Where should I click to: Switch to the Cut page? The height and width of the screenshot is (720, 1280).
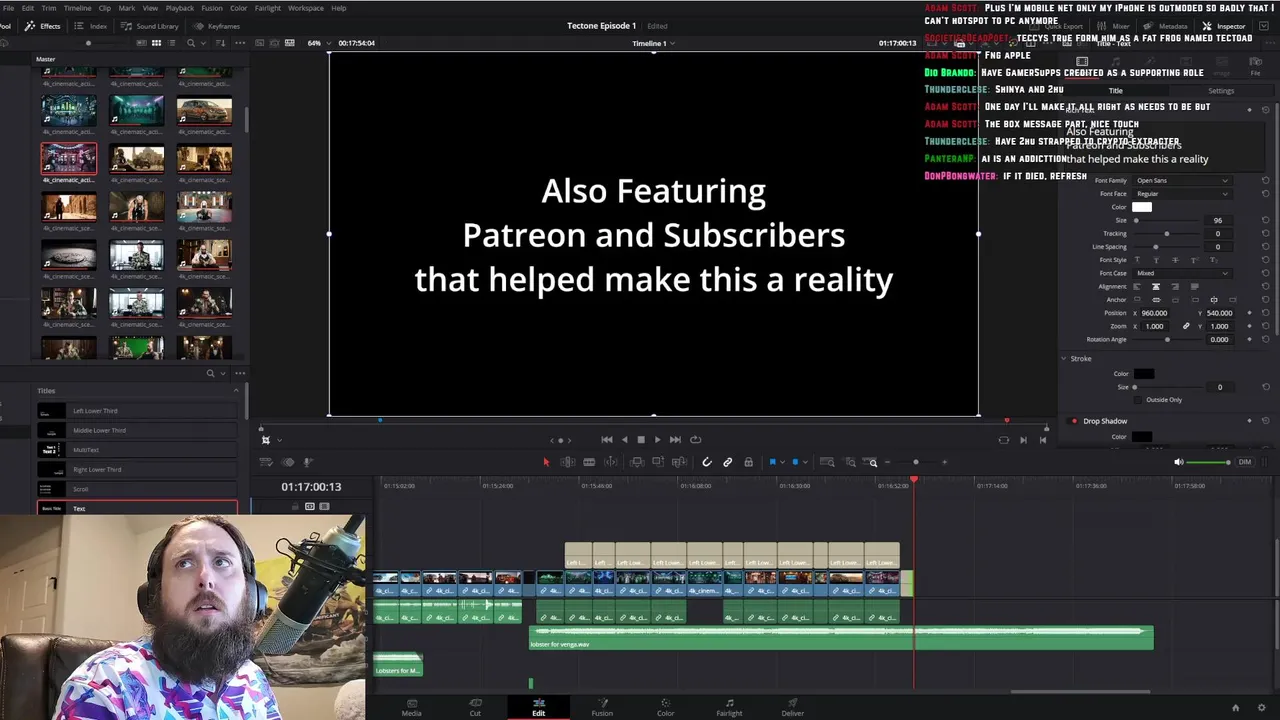(475, 707)
